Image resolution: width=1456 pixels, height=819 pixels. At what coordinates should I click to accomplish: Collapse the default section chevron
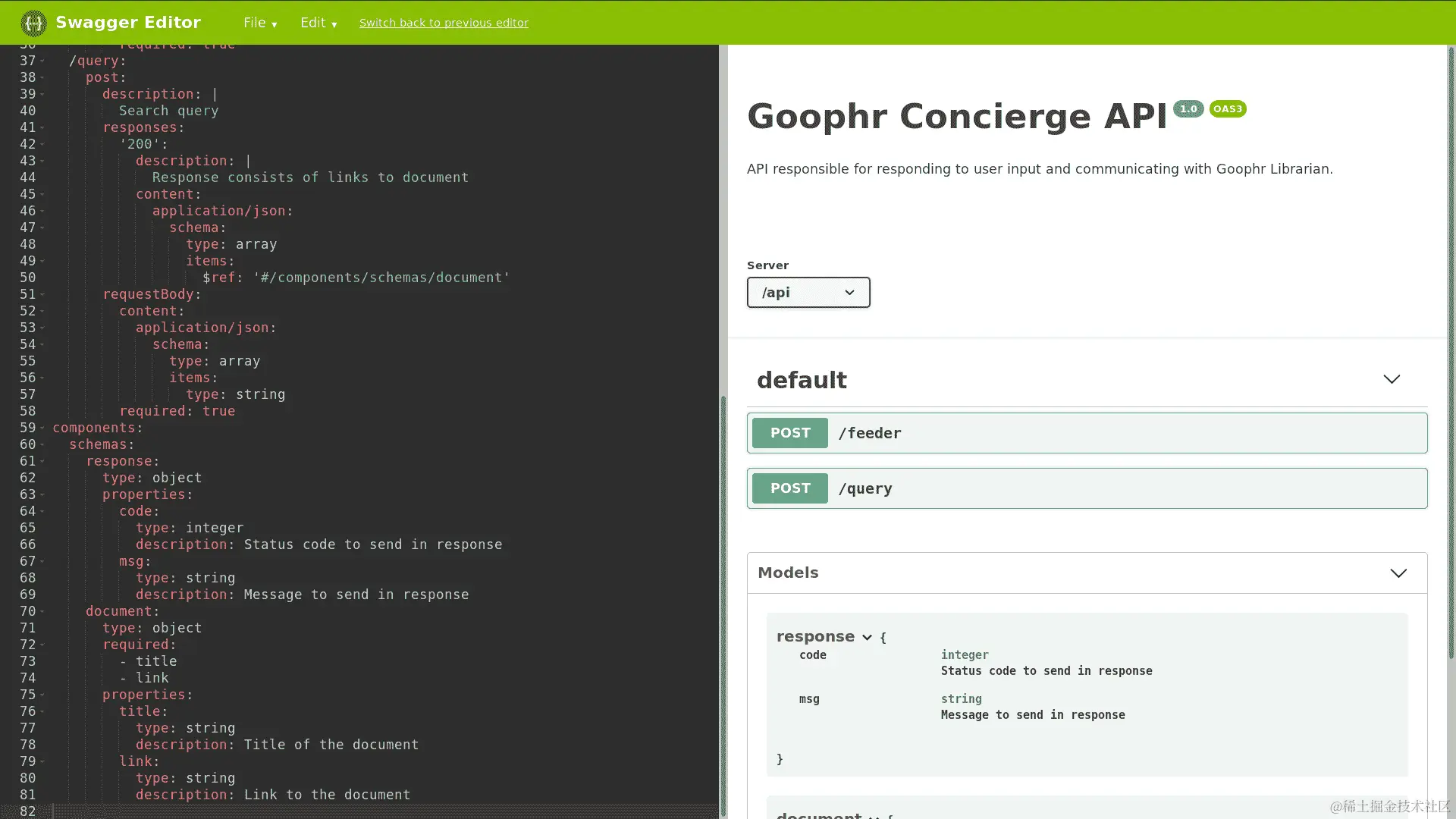1392,379
